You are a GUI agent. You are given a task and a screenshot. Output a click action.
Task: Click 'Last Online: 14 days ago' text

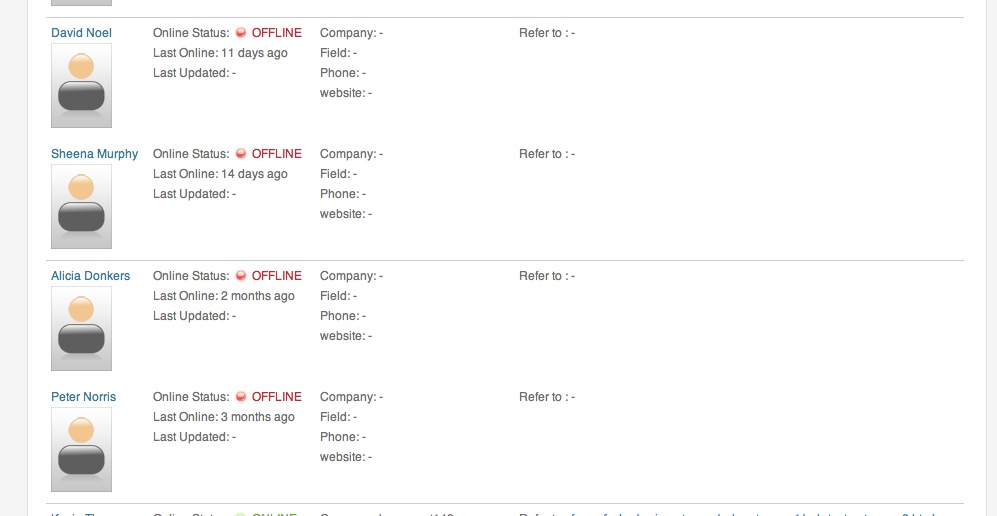[x=220, y=174]
